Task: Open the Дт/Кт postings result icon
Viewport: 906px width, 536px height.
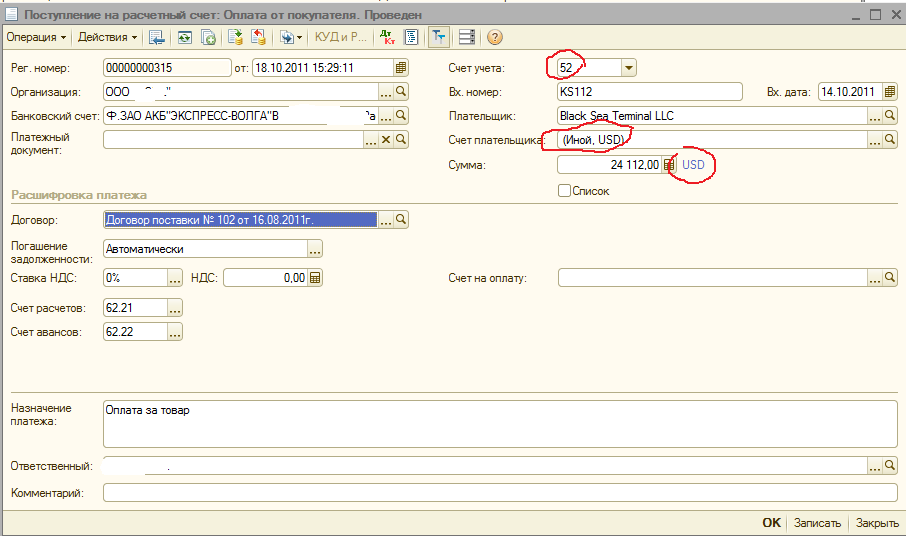Action: 387,38
